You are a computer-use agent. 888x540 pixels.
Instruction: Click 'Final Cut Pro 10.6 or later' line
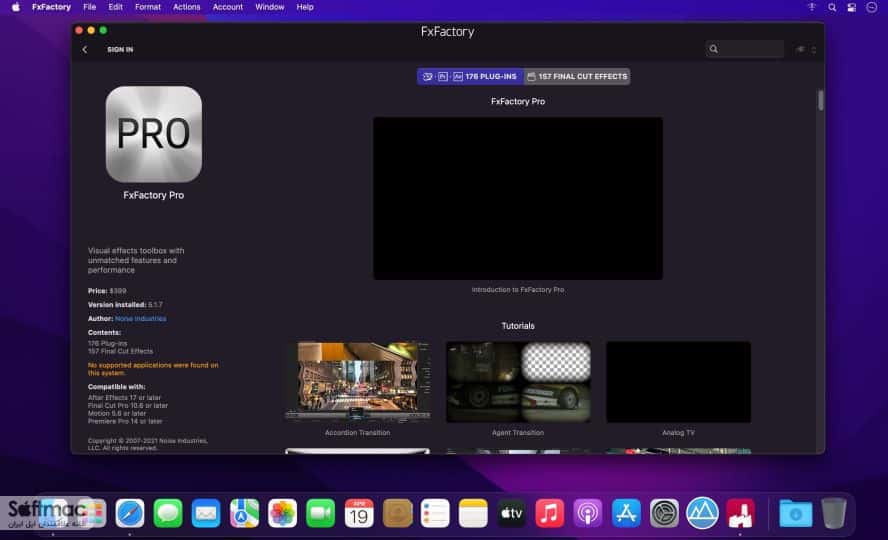(x=127, y=406)
